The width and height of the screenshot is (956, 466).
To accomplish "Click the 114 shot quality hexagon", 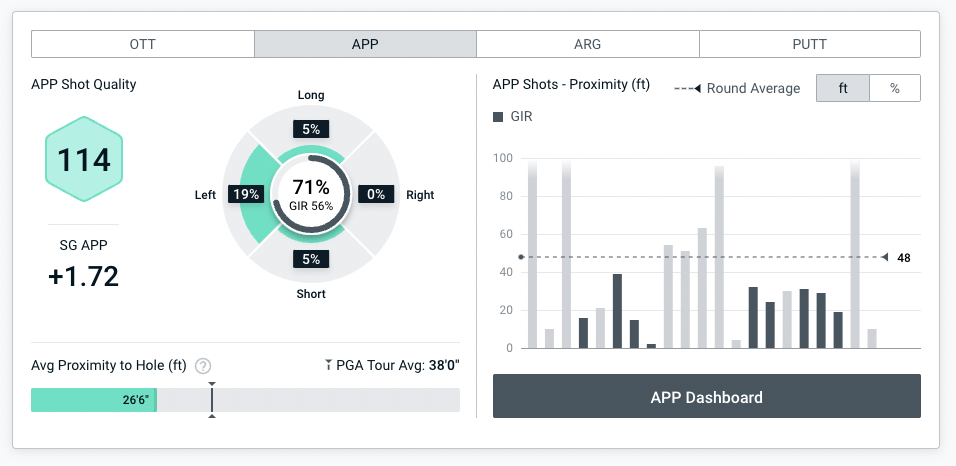I will (84, 160).
